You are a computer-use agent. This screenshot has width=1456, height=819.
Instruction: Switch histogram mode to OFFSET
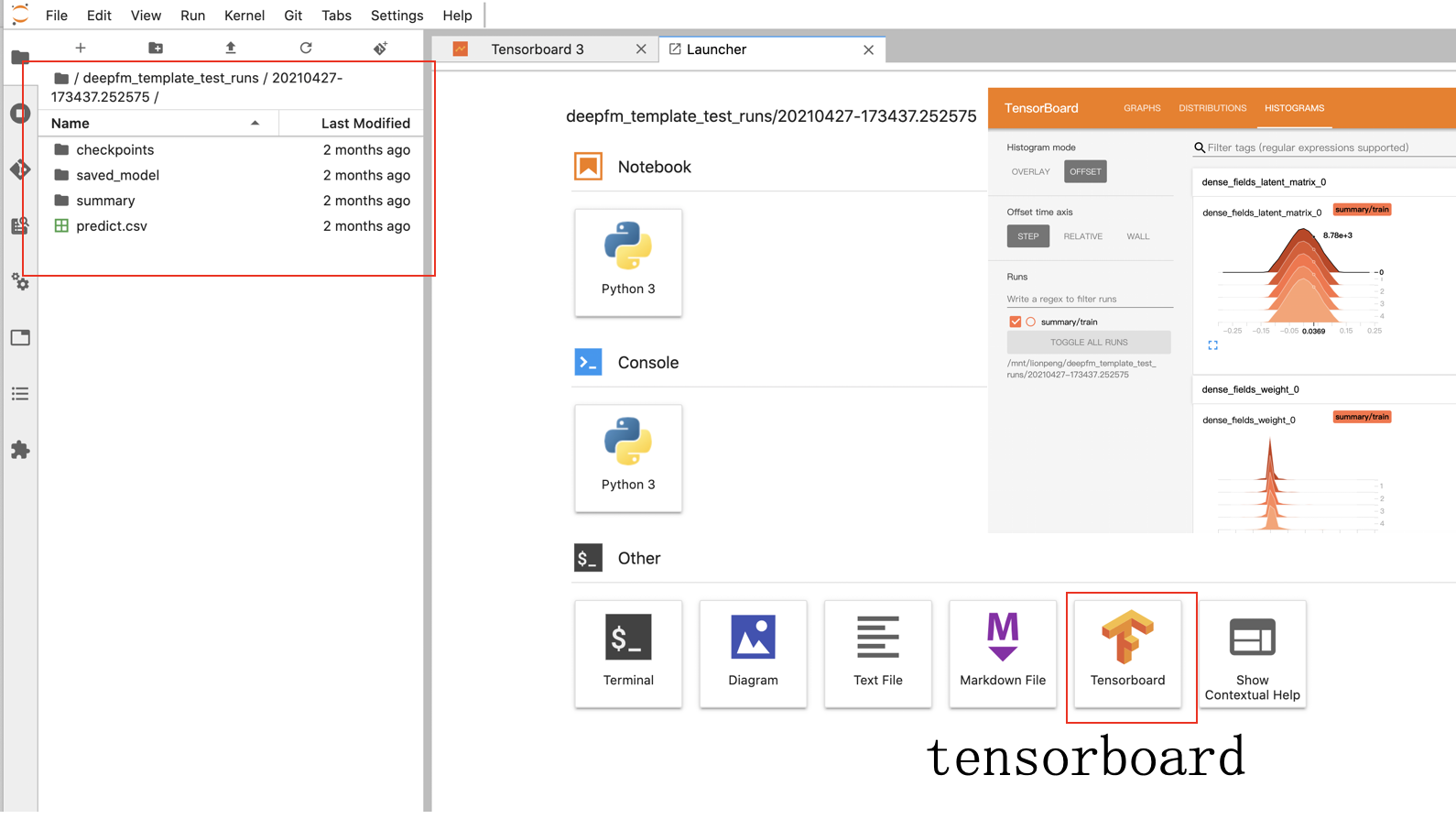(x=1085, y=171)
